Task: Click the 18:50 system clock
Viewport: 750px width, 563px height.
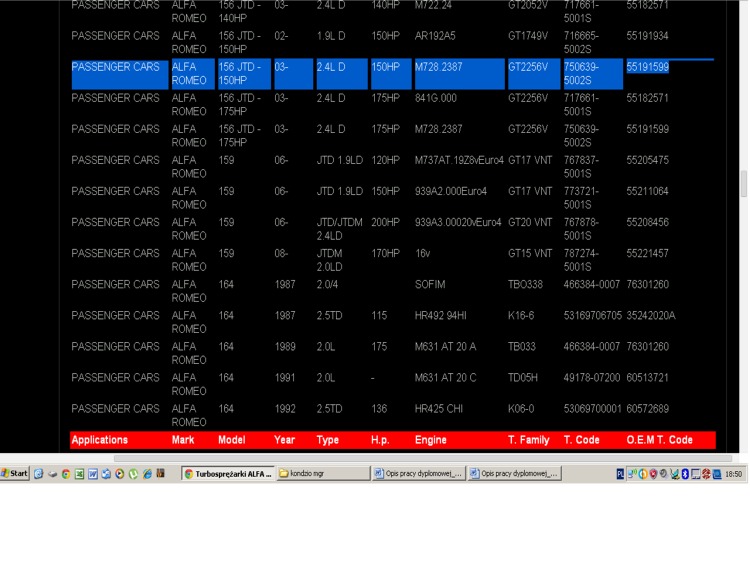Action: 733,474
